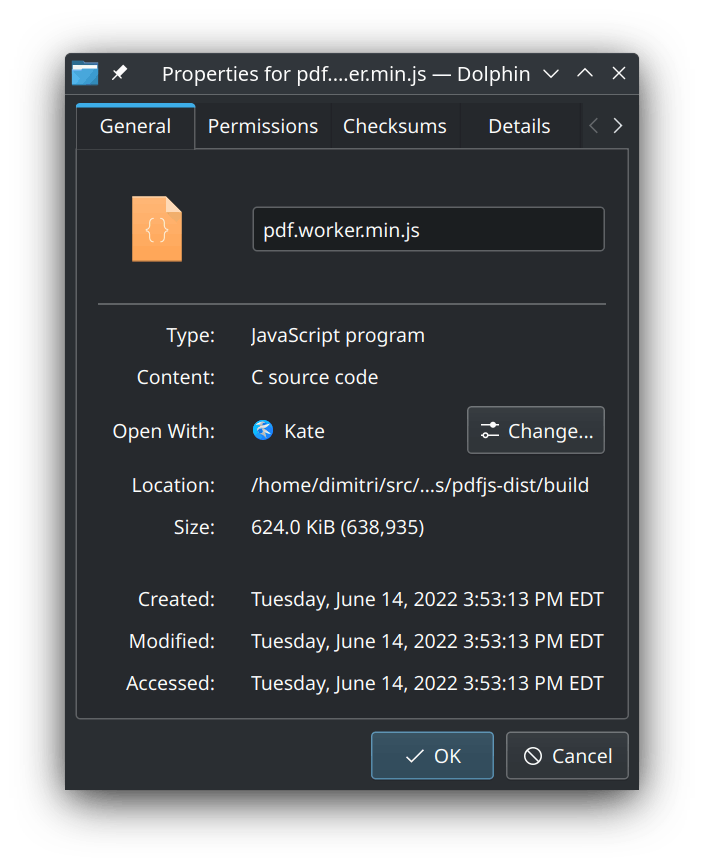Maximize the Properties dialog window

point(585,74)
